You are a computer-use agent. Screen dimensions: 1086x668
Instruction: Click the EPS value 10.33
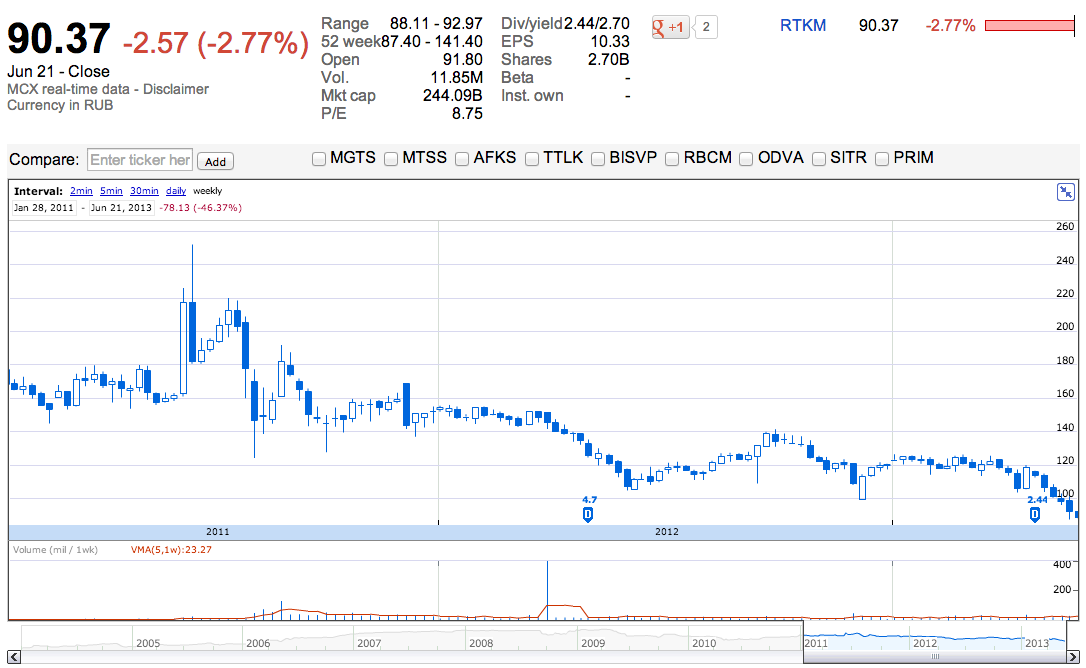(609, 42)
